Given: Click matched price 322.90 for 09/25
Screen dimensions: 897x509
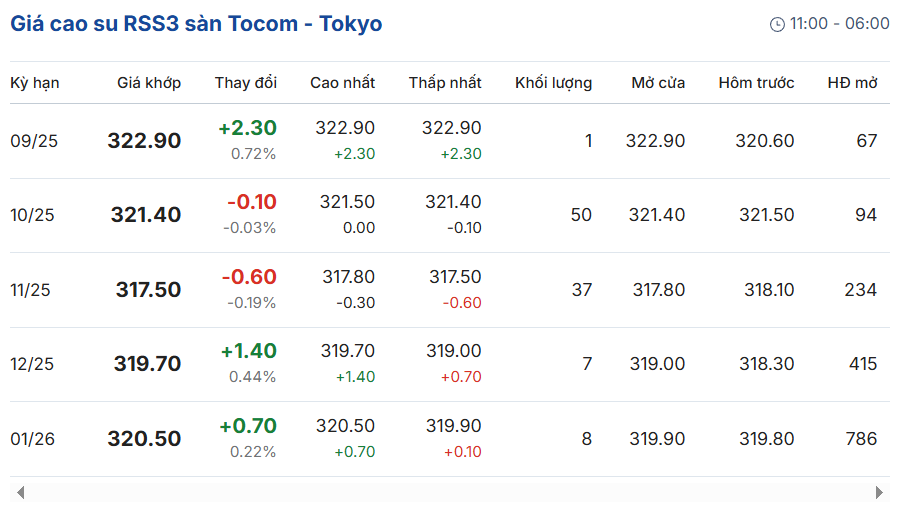Looking at the screenshot, I should [x=144, y=141].
